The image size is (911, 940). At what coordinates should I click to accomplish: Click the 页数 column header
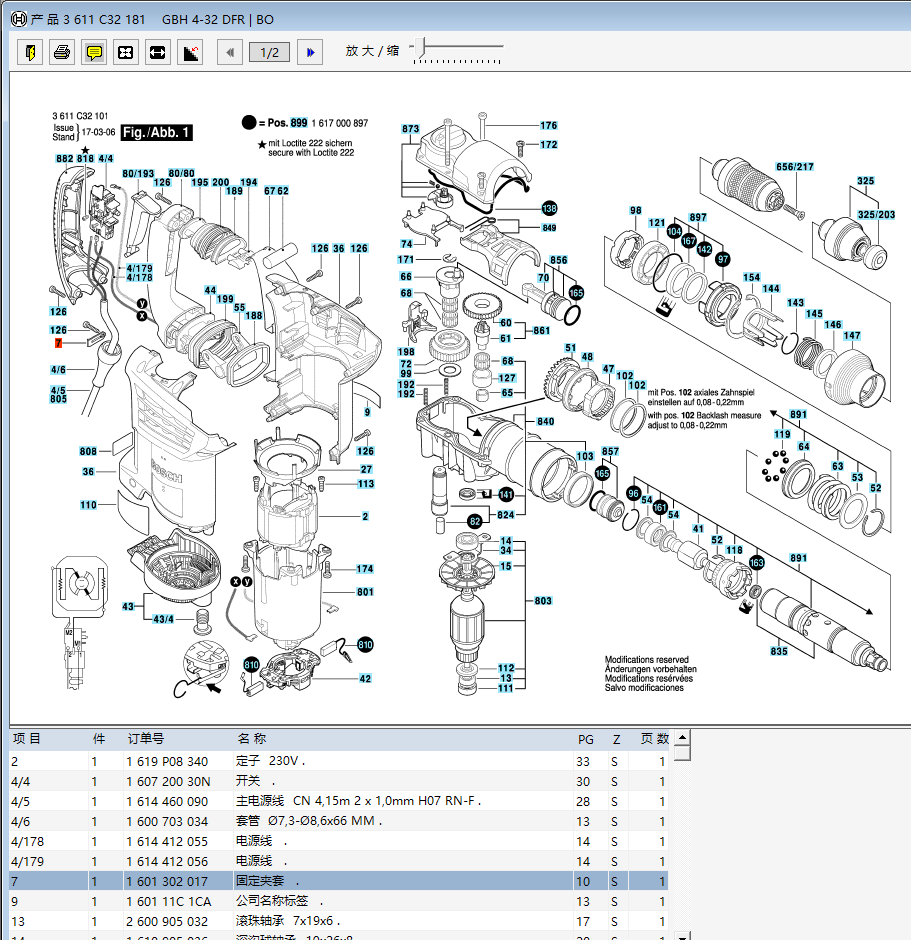654,739
